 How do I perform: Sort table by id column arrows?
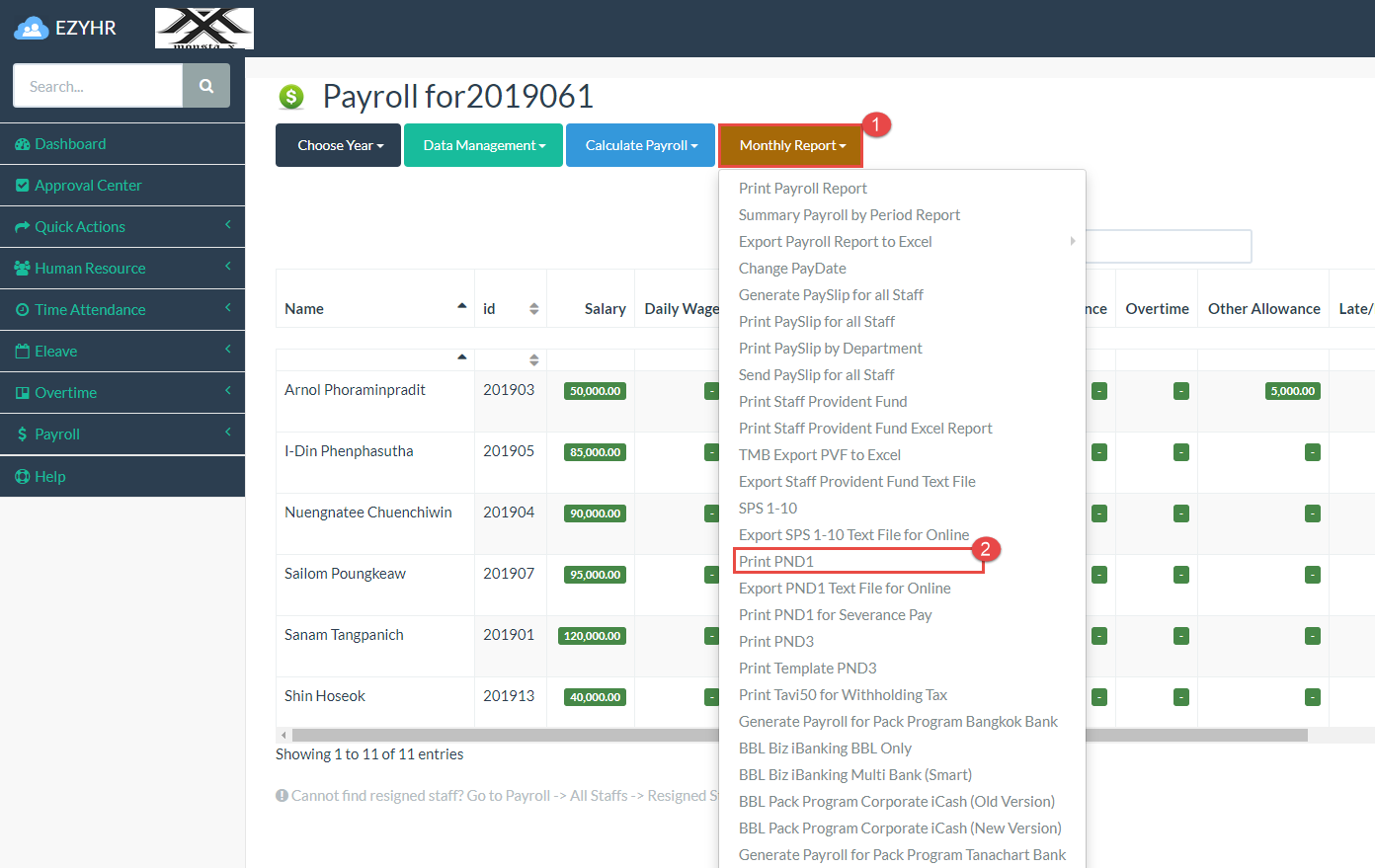pyautogui.click(x=533, y=308)
